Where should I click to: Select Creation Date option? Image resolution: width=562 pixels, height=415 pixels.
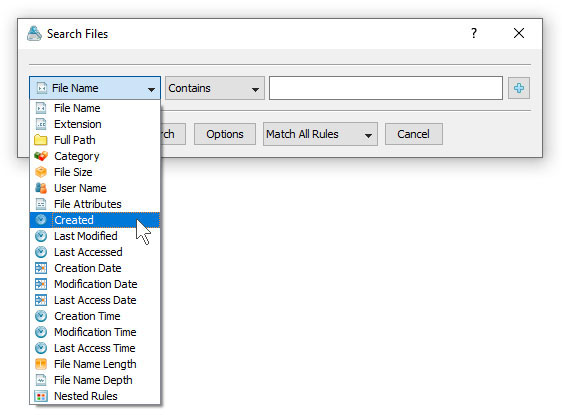[95, 268]
